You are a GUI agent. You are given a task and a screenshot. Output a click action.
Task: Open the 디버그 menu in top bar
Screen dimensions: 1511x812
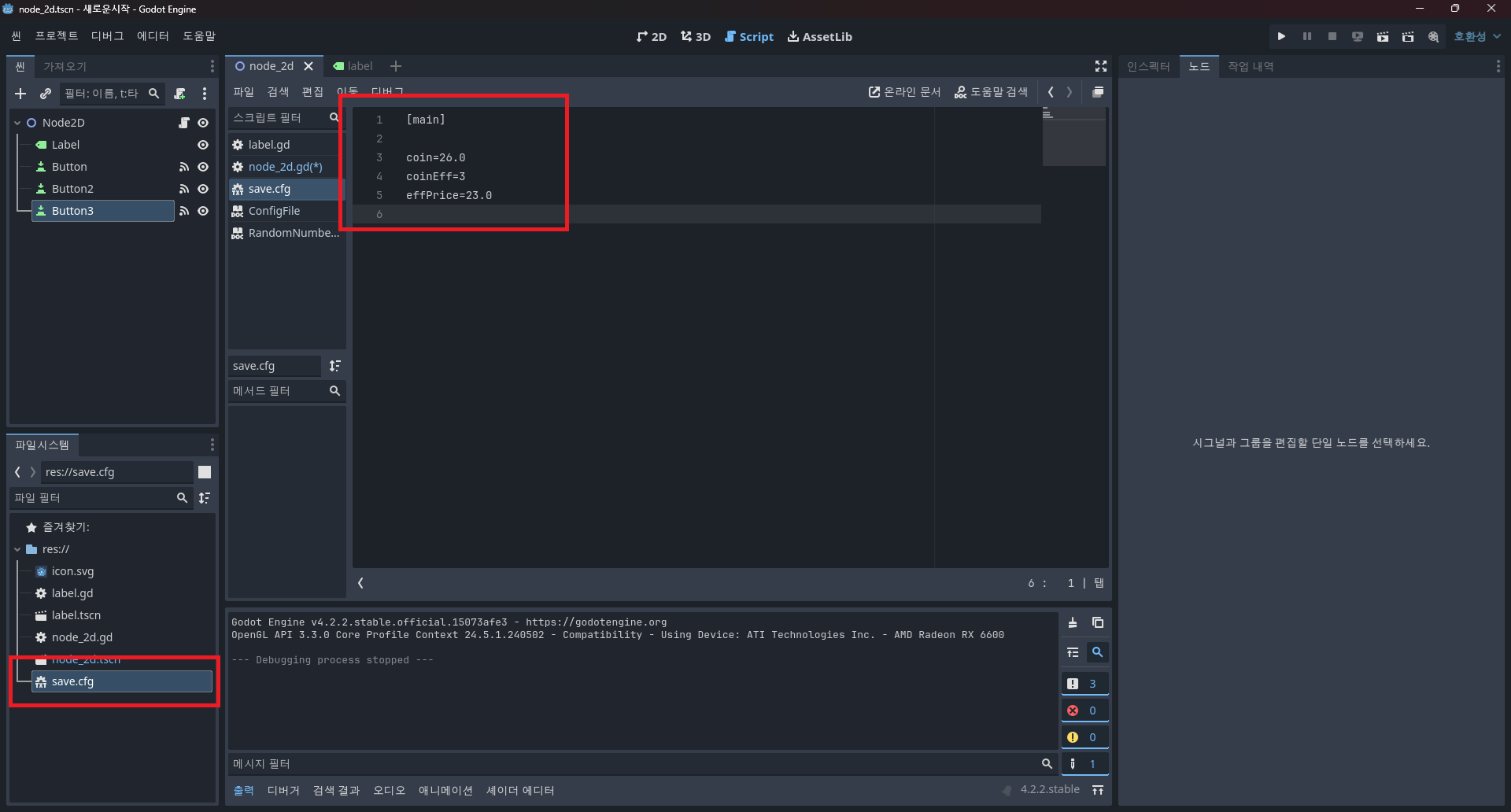pyautogui.click(x=107, y=36)
